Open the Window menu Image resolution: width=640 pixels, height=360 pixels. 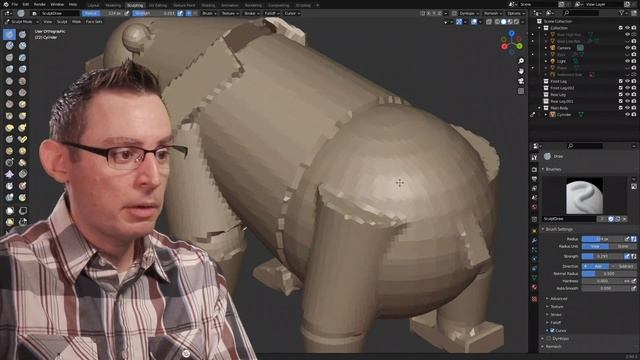pyautogui.click(x=57, y=4)
